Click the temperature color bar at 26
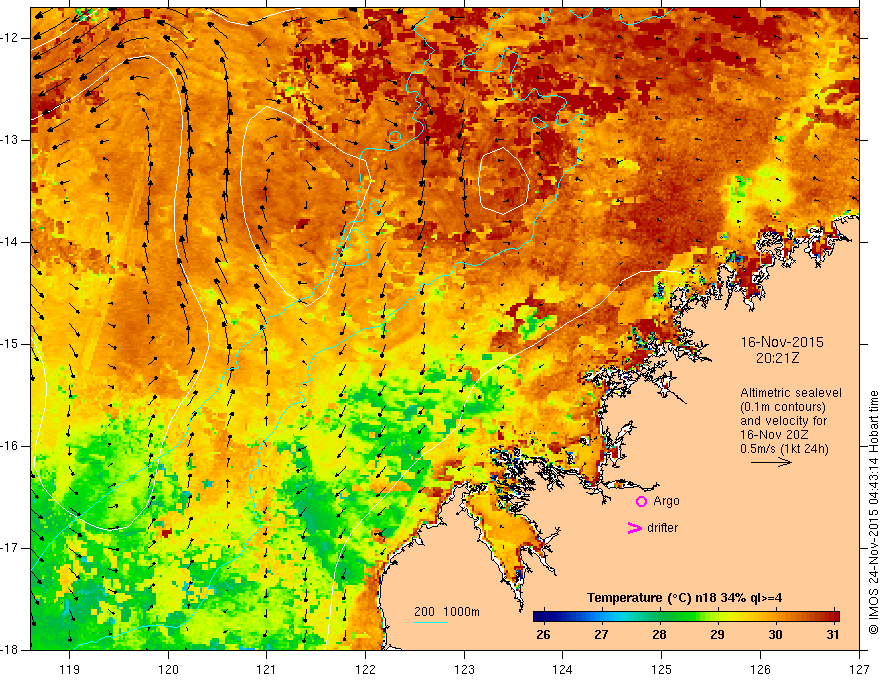 click(x=543, y=617)
